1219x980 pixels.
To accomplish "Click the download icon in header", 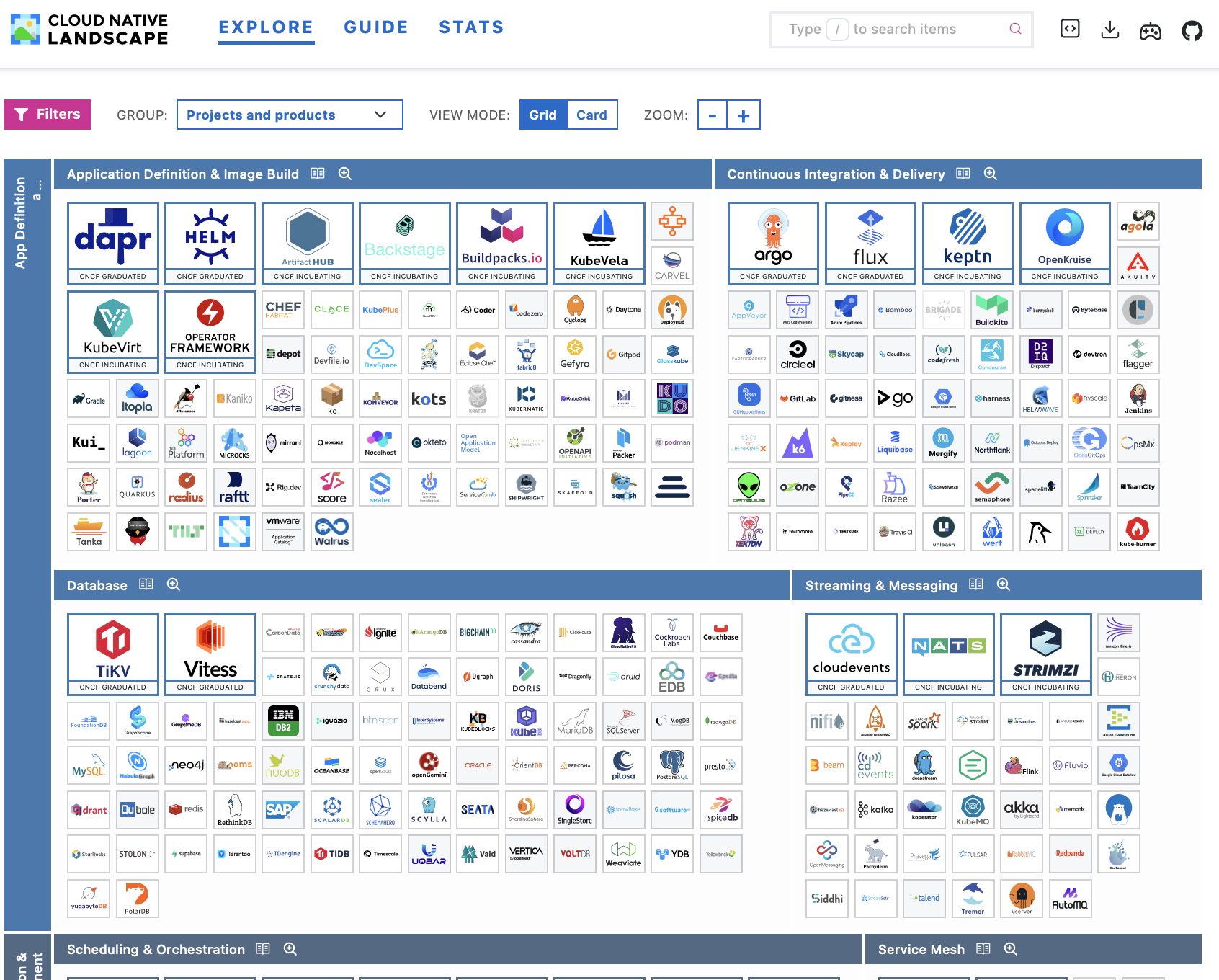I will [1110, 30].
